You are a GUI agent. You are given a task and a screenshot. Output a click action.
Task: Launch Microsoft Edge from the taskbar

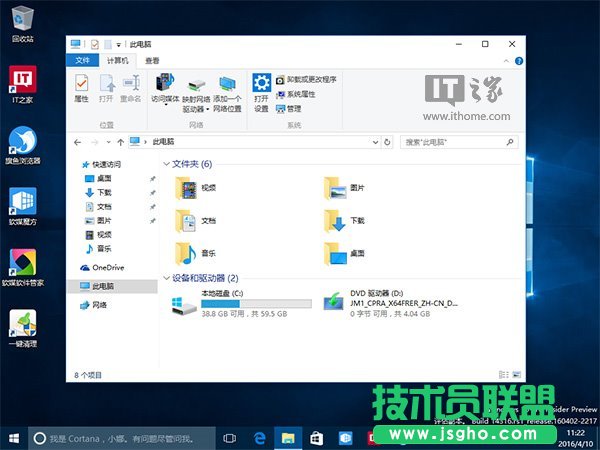259,438
